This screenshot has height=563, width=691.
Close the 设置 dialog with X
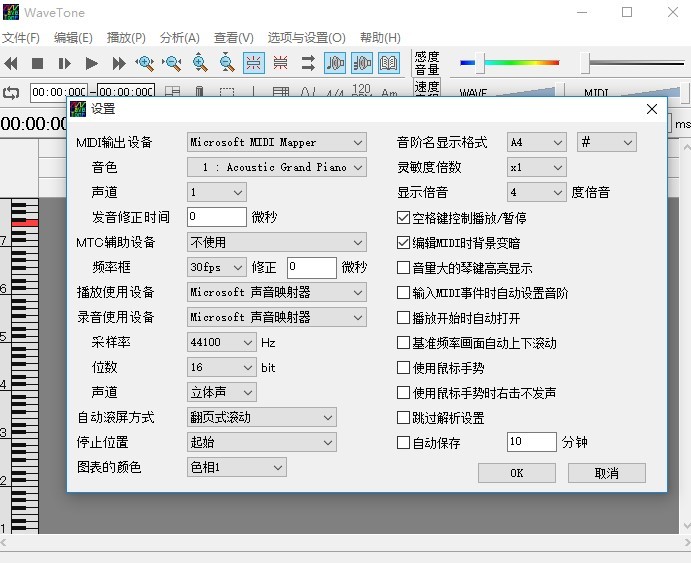652,109
